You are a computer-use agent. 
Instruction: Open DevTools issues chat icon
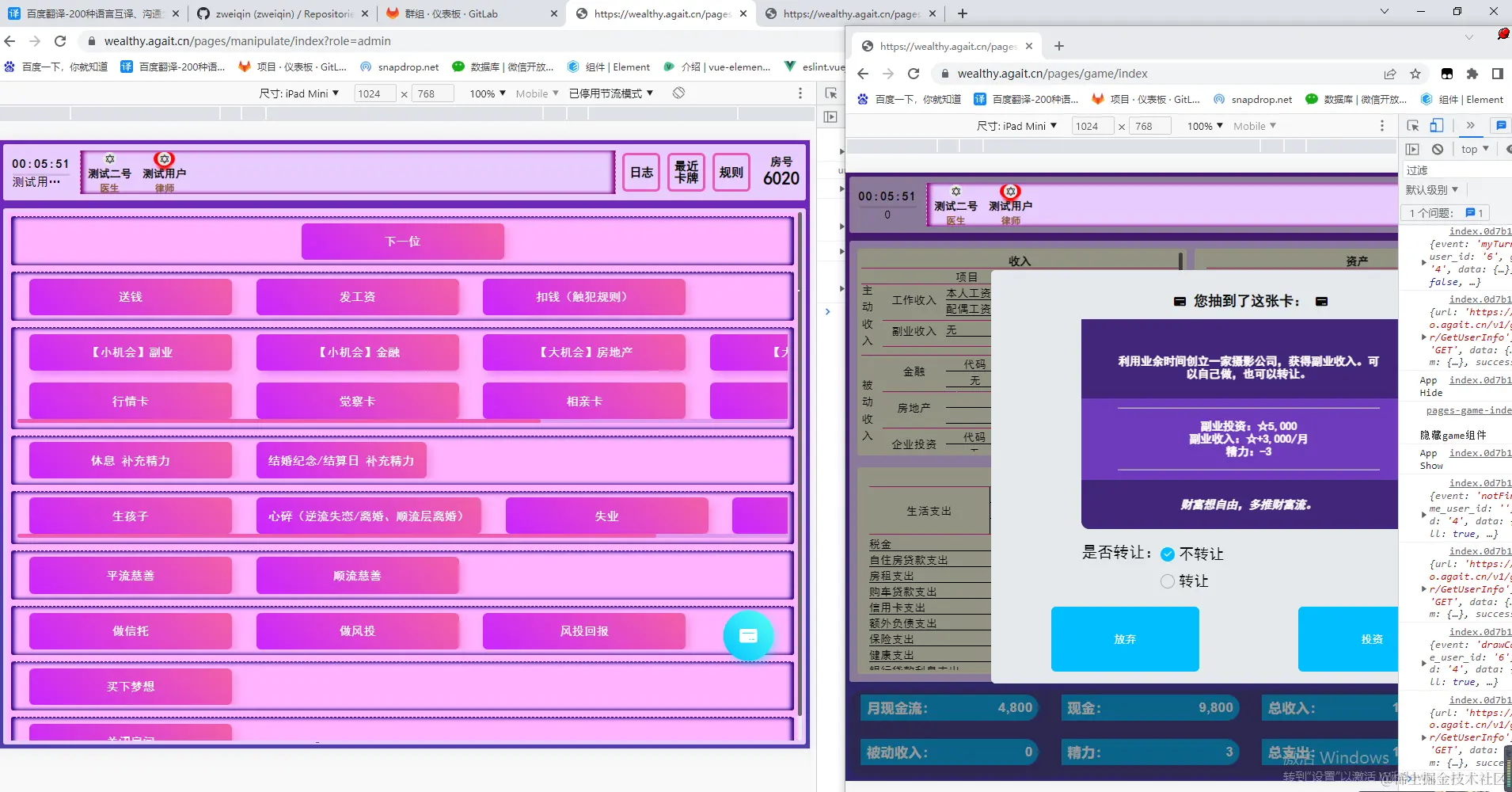1499,126
